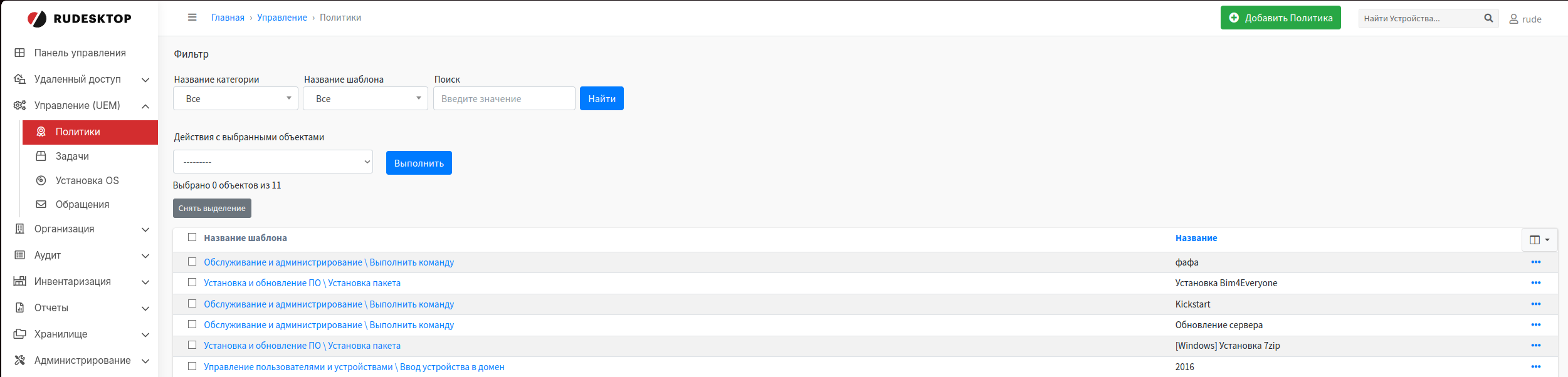Image resolution: width=1568 pixels, height=377 pixels.
Task: Open Задачи in the sidebar
Action: pyautogui.click(x=72, y=156)
